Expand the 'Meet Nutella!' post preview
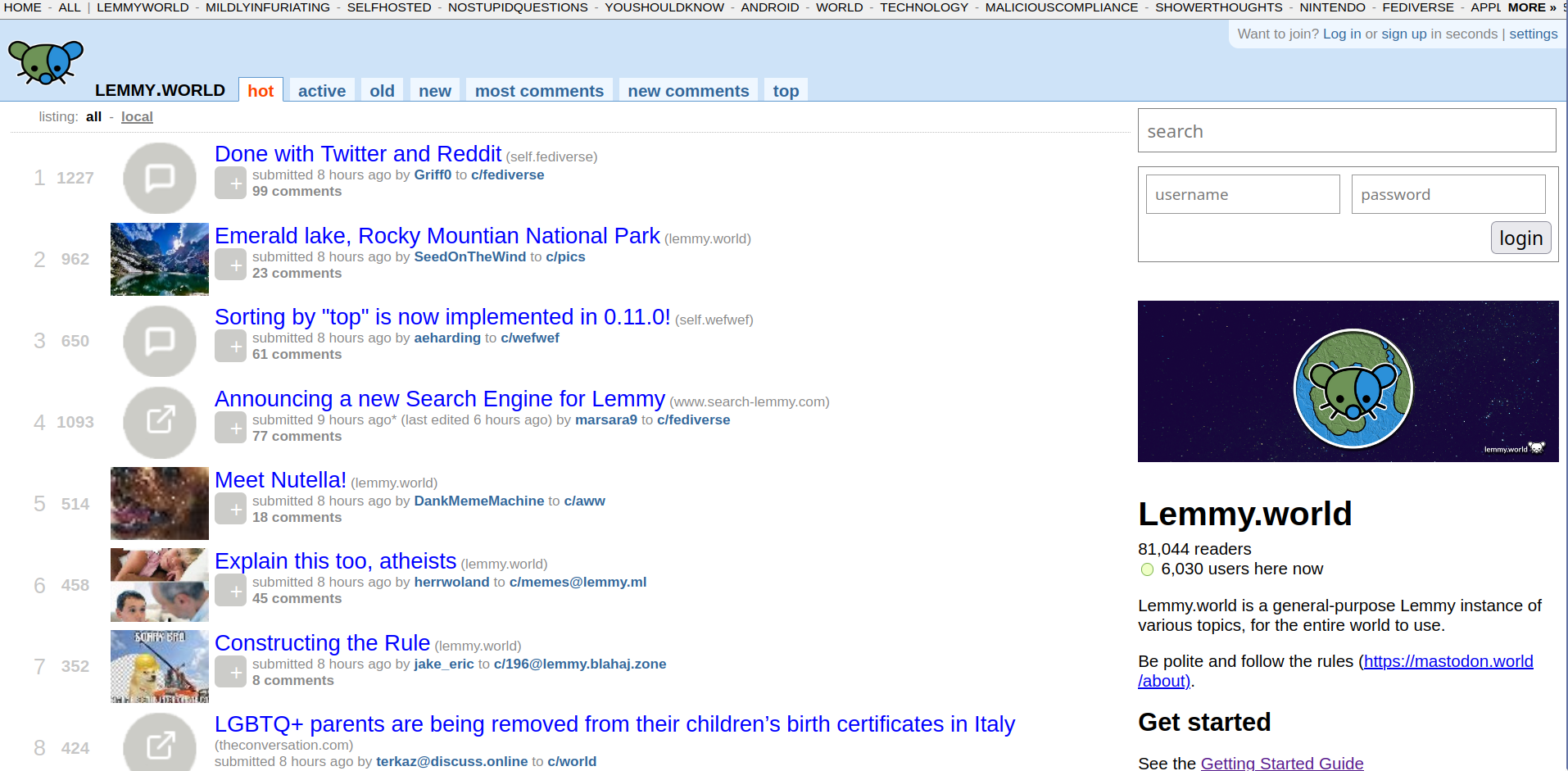This screenshot has width=1568, height=771. (230, 509)
